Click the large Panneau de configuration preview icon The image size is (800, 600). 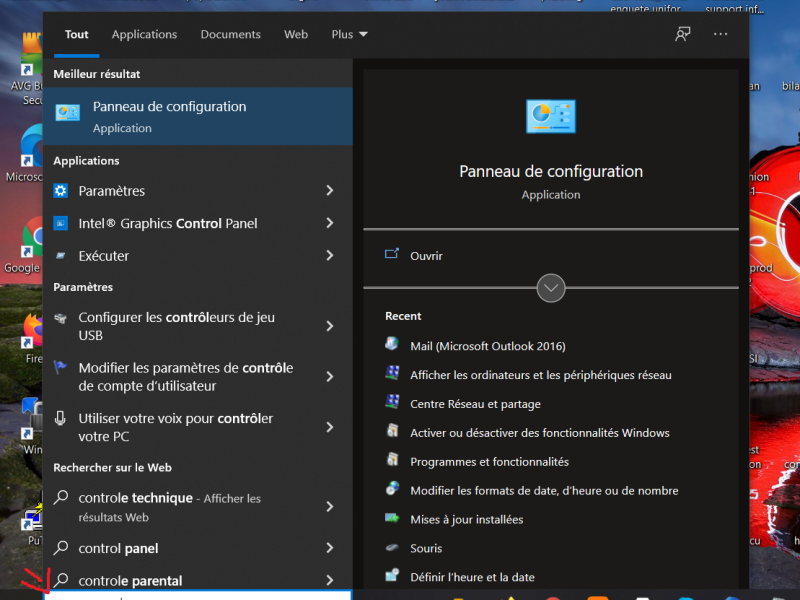coord(551,116)
